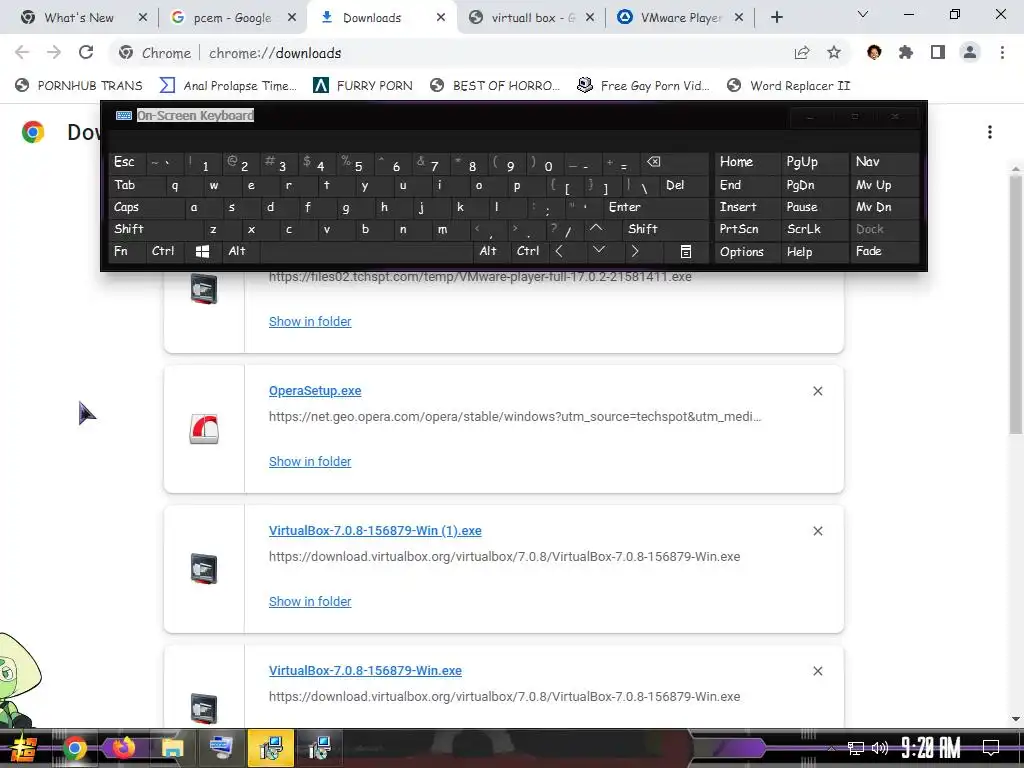Remove OperaSetup.exe from the list
Viewport: 1024px width, 768px height.
pyautogui.click(x=818, y=391)
